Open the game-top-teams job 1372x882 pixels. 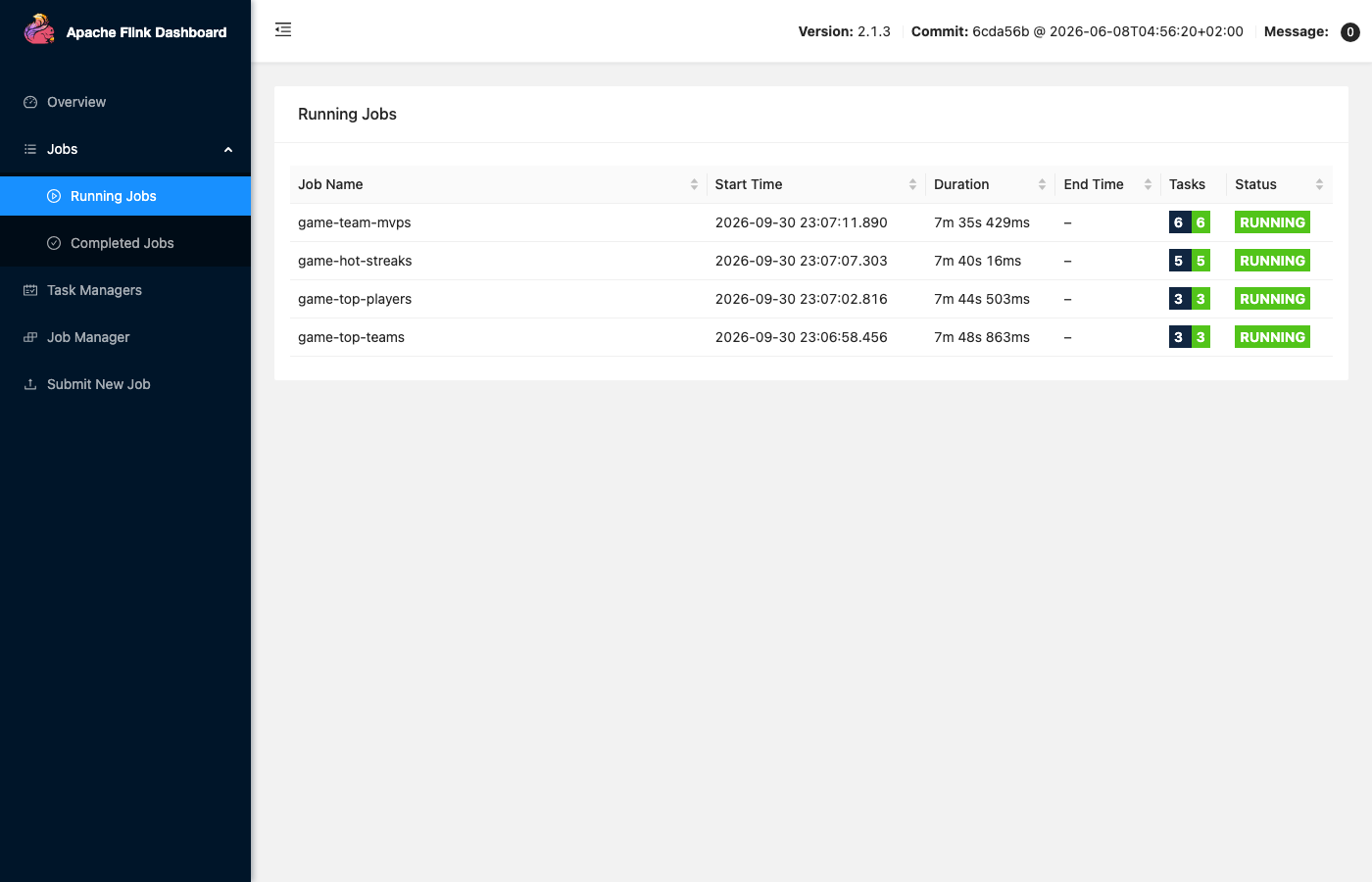point(351,337)
